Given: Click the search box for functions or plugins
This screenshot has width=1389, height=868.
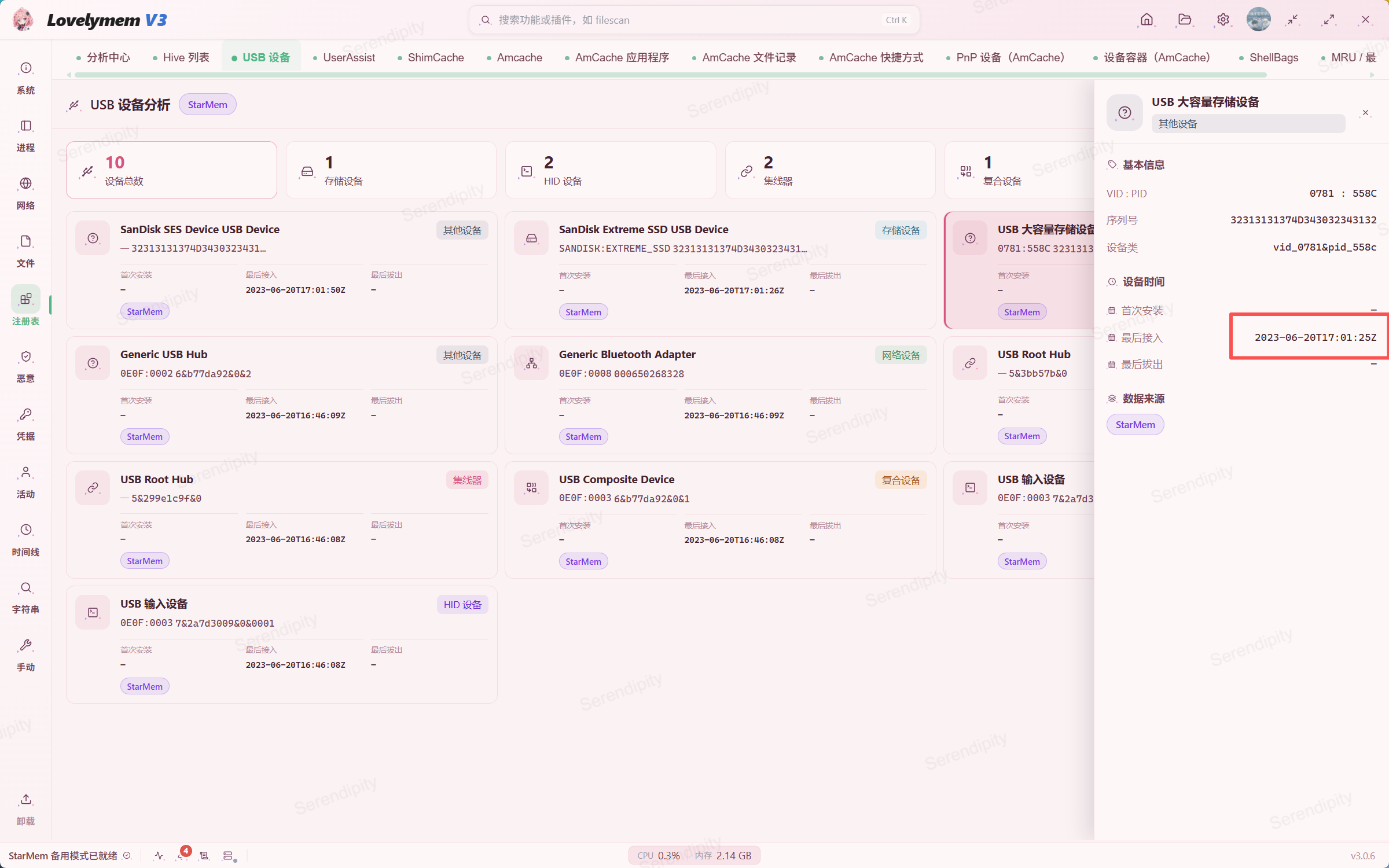Looking at the screenshot, I should 693,20.
